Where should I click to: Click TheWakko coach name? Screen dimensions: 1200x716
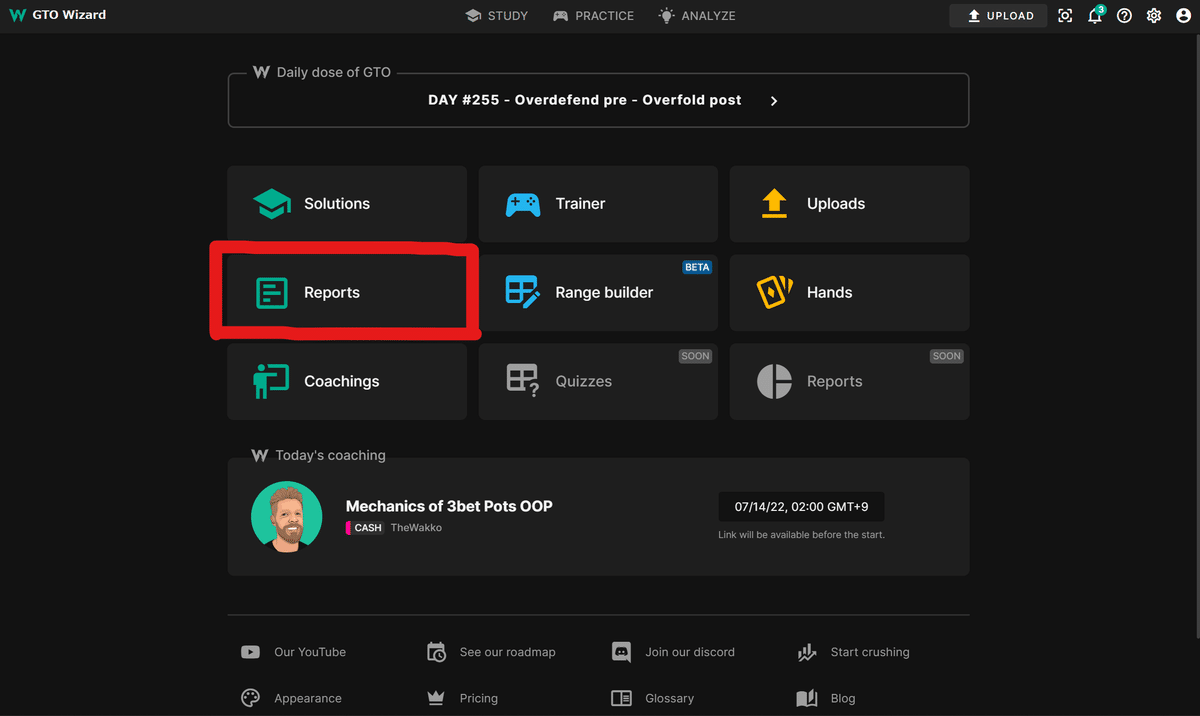416,528
